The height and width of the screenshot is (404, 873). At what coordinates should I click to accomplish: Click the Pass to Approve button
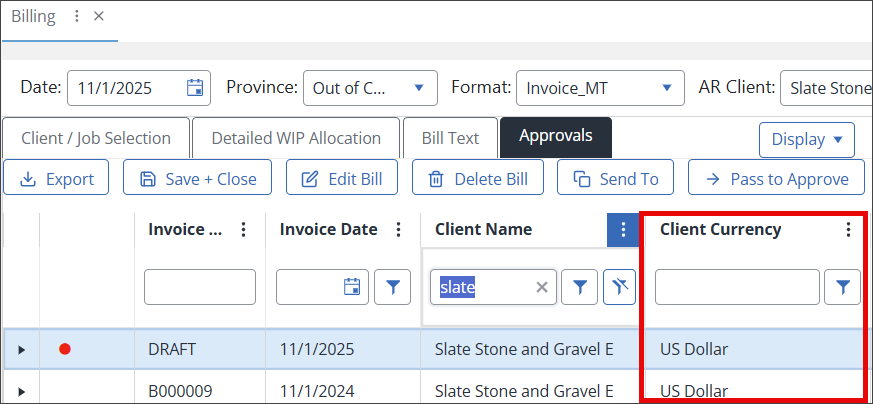click(x=776, y=179)
